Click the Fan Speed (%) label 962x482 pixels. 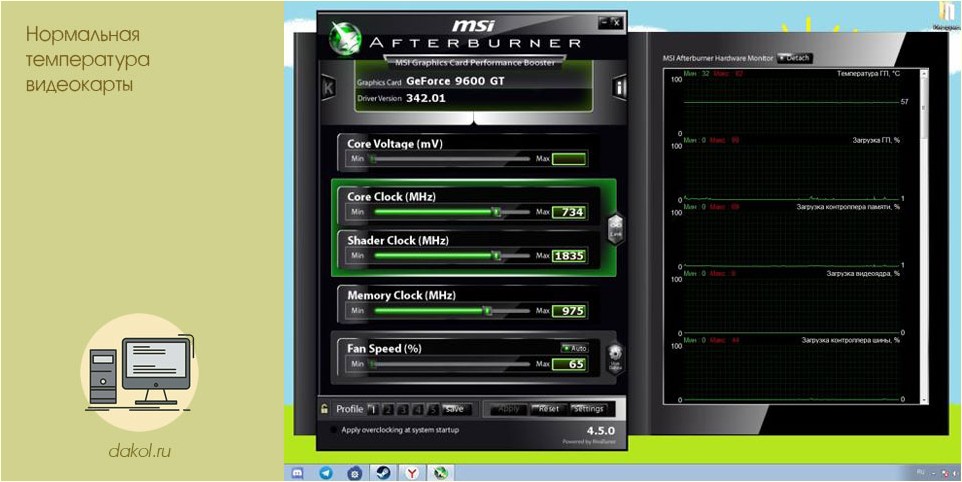point(384,348)
